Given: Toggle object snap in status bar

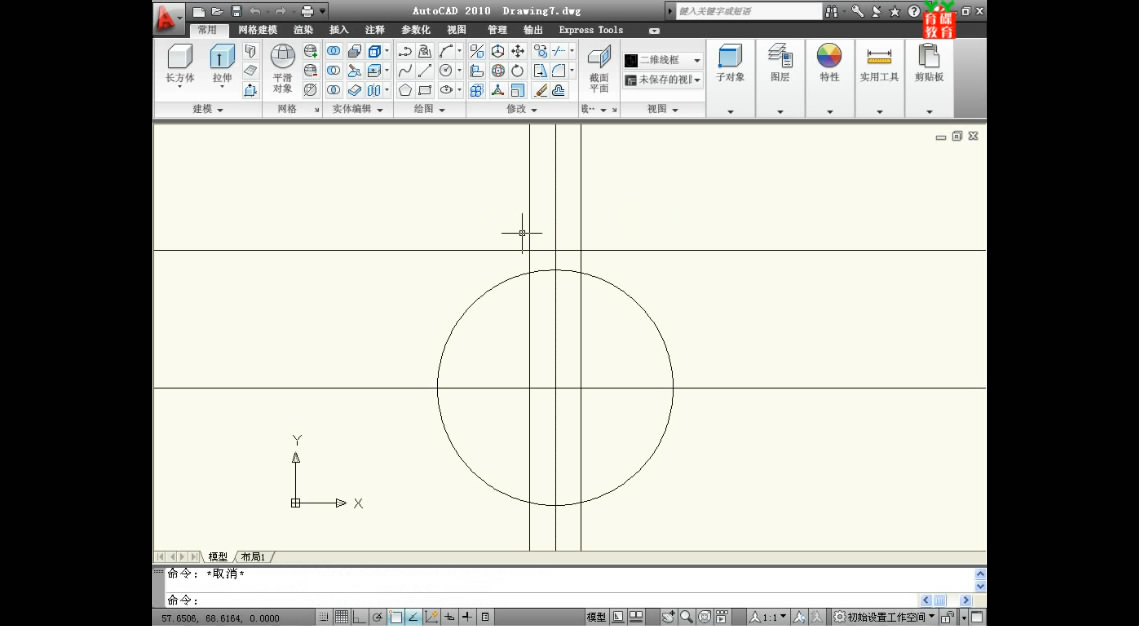Looking at the screenshot, I should point(395,617).
